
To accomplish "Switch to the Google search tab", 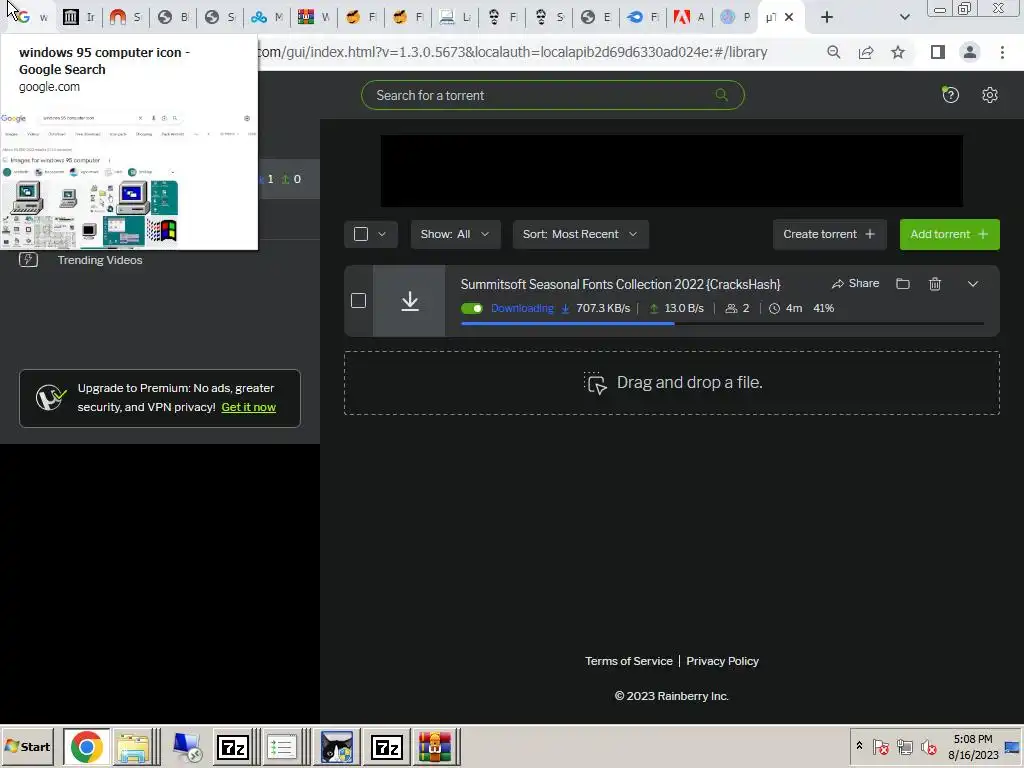I will 31,17.
